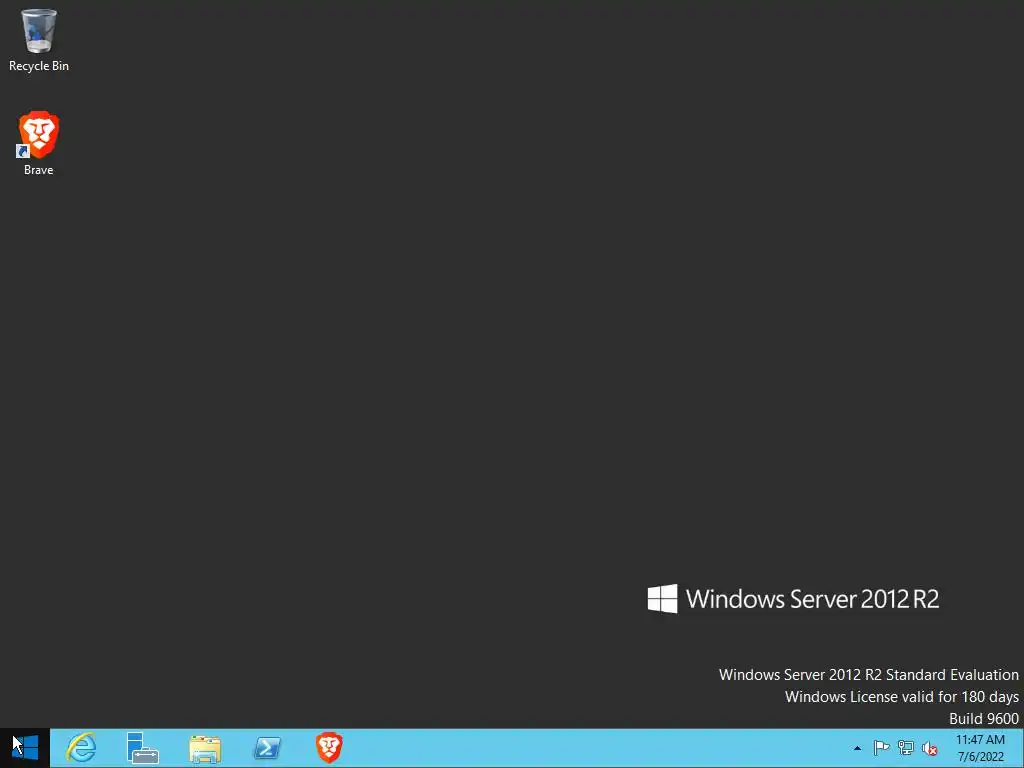Open Server Manager from taskbar

(x=142, y=748)
